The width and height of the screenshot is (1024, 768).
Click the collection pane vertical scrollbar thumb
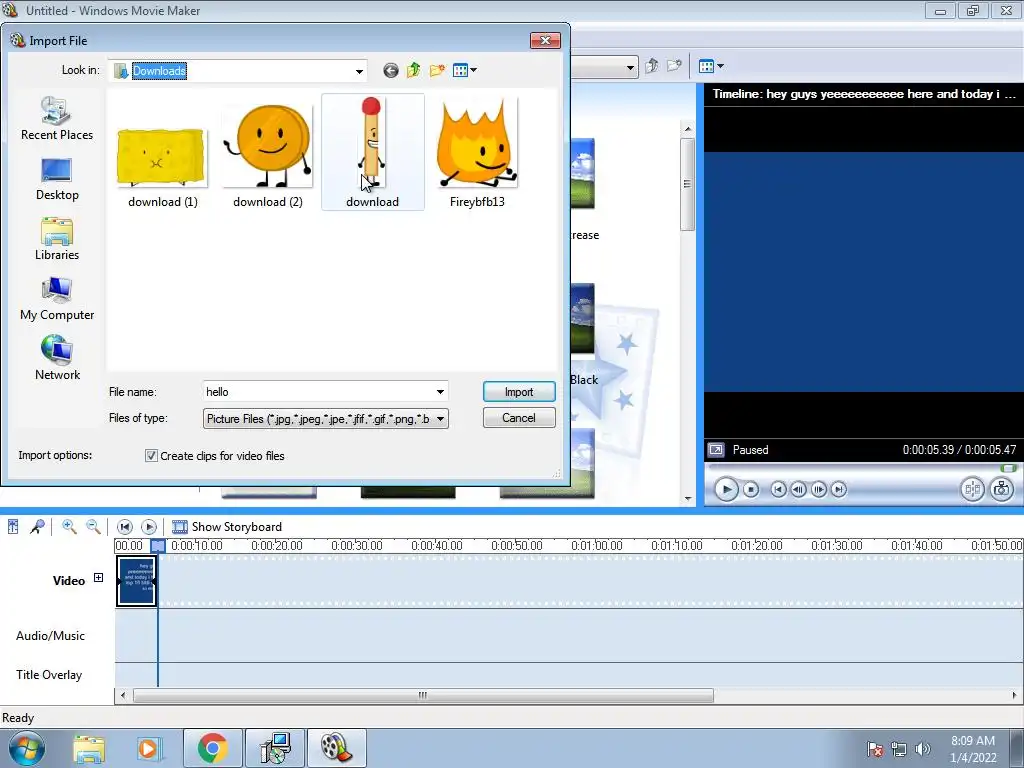tap(687, 184)
